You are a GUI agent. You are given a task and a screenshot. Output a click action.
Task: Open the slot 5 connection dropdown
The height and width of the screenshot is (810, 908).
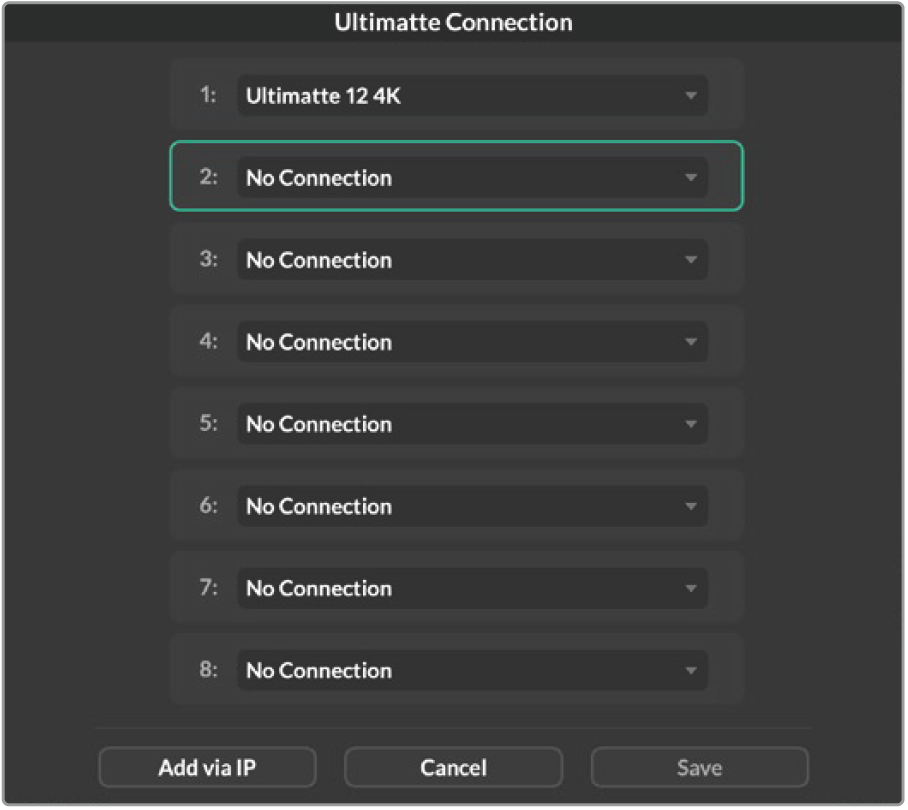coord(473,424)
